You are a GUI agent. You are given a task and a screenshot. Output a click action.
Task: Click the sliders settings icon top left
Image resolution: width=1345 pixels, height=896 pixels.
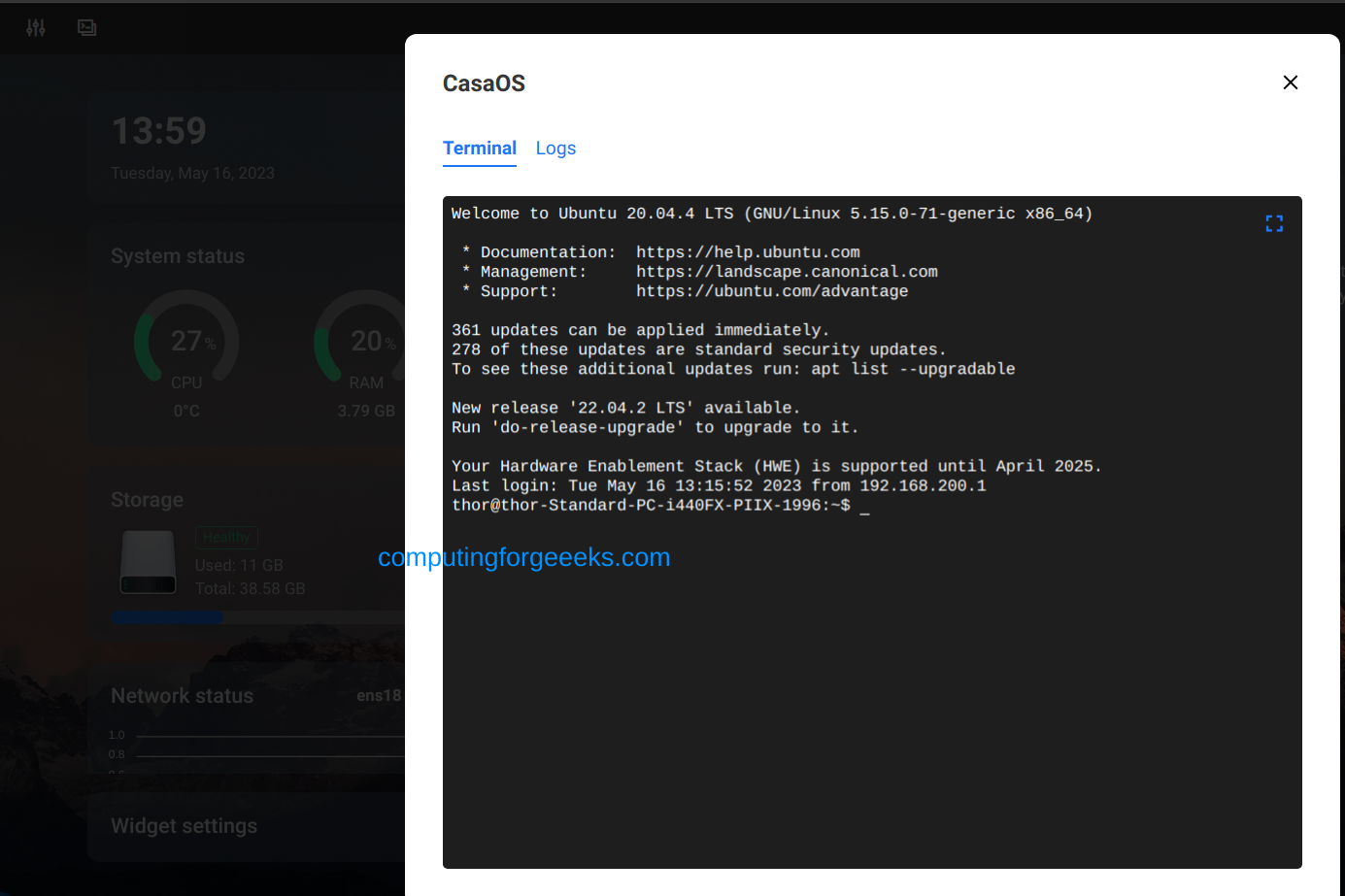tap(35, 28)
